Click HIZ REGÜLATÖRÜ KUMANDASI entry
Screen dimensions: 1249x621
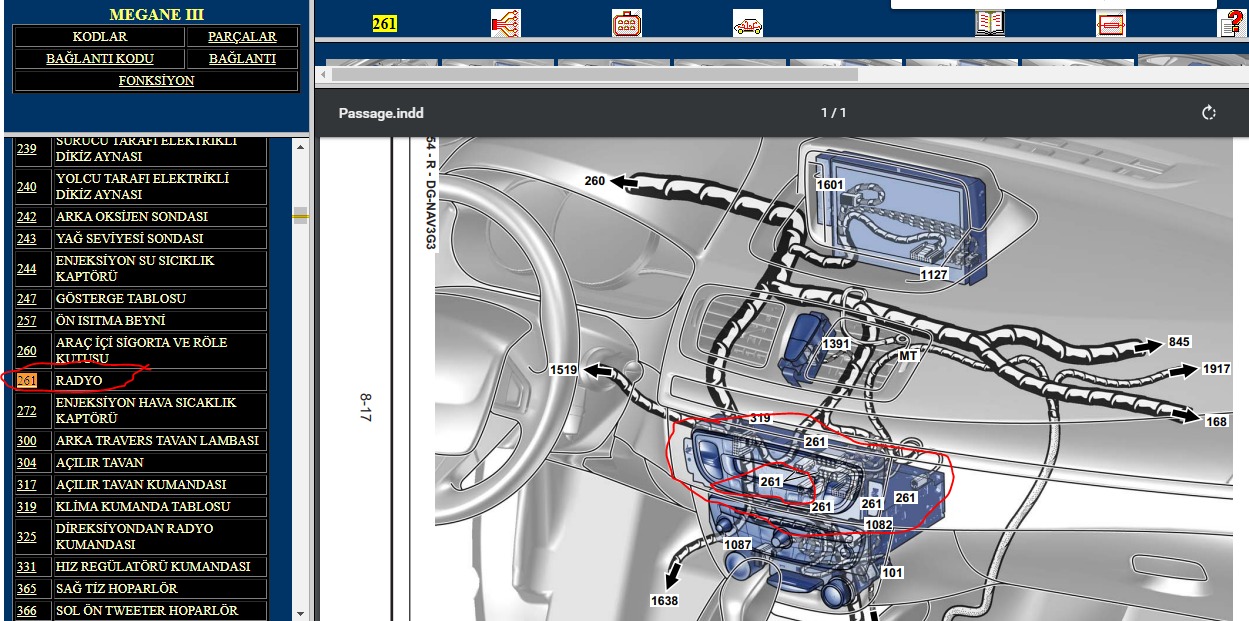tap(153, 567)
